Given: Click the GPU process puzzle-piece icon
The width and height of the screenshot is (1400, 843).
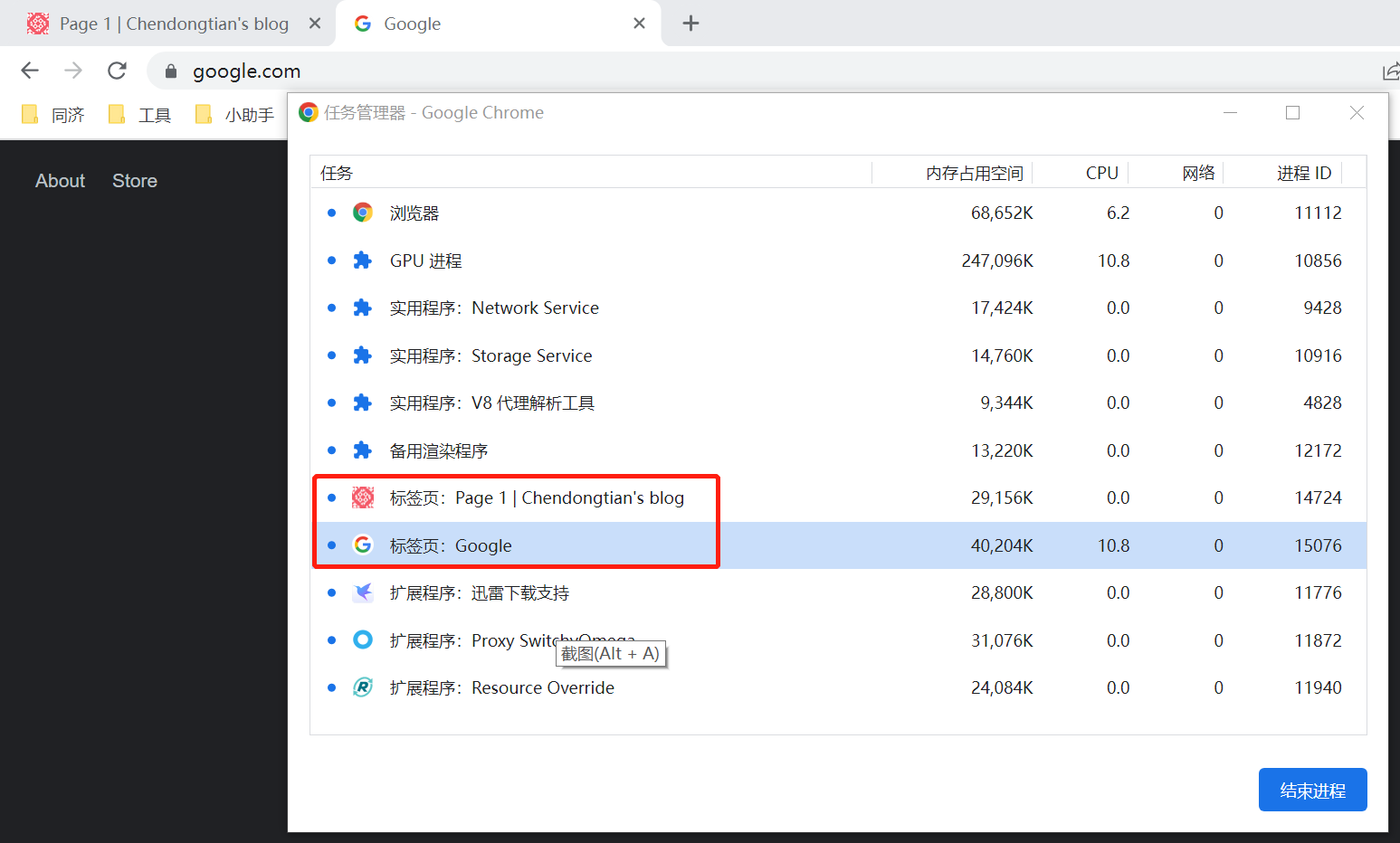Looking at the screenshot, I should pyautogui.click(x=363, y=260).
